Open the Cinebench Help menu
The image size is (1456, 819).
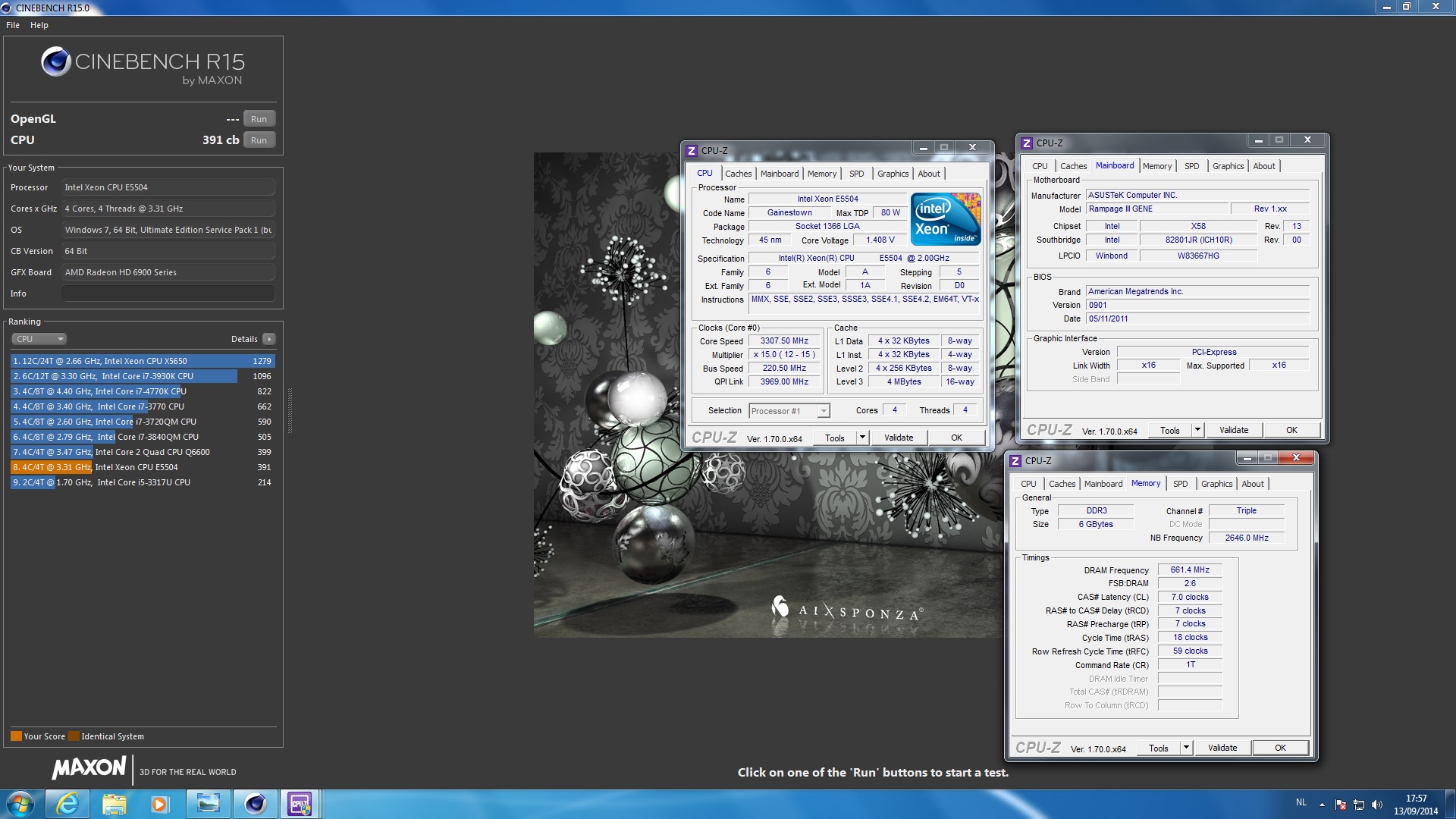[39, 25]
